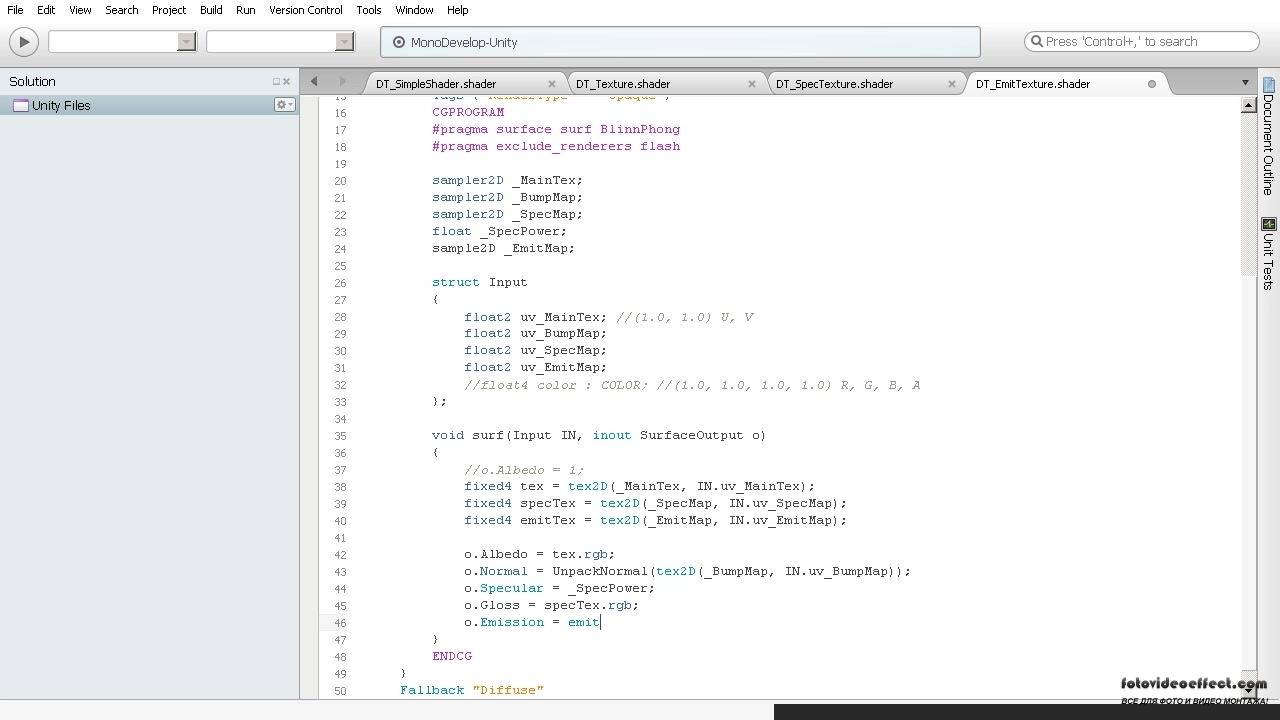Click 'sample2D _EmitMap;' code line

point(503,248)
